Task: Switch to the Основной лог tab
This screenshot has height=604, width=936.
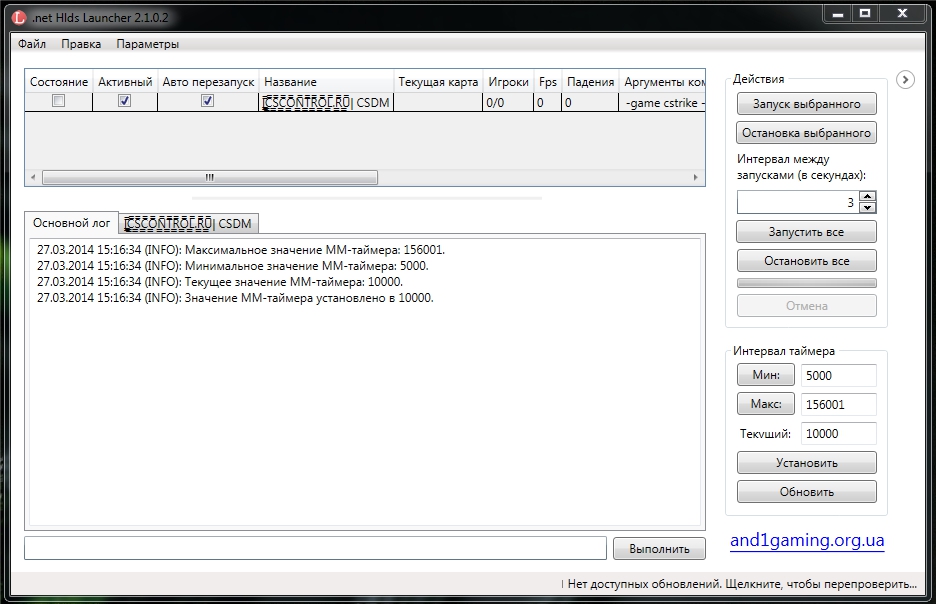Action: click(71, 223)
